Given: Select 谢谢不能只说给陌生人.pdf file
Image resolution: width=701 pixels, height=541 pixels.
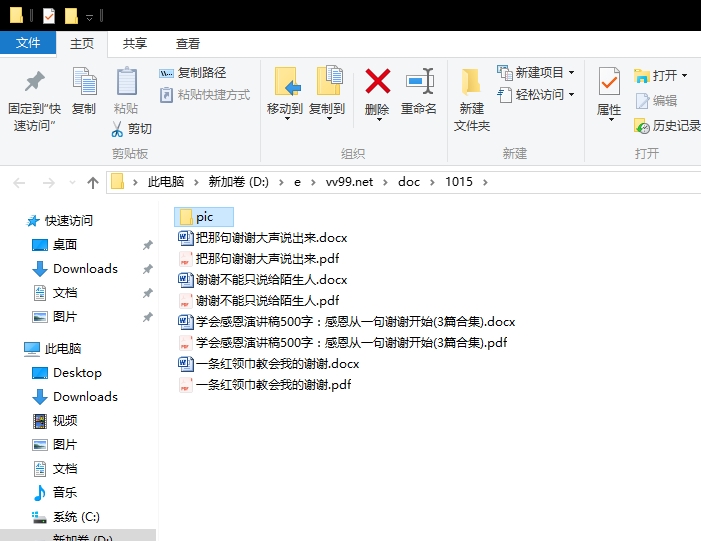Looking at the screenshot, I should click(x=258, y=300).
